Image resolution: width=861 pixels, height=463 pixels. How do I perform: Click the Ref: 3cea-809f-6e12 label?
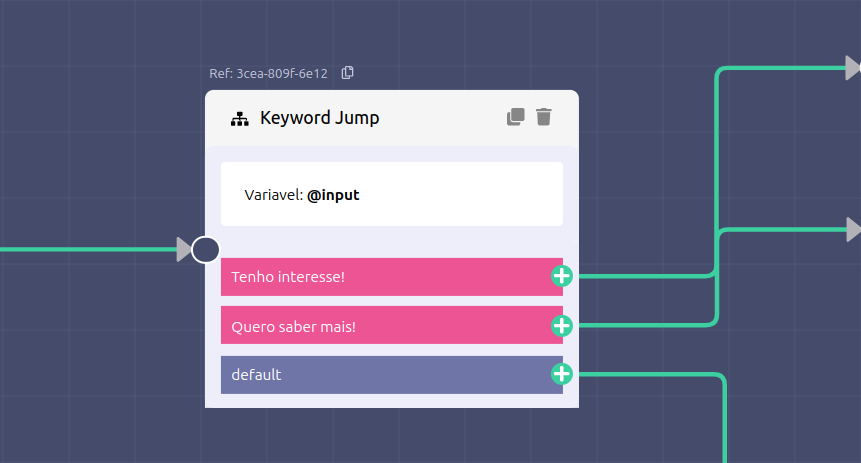268,74
